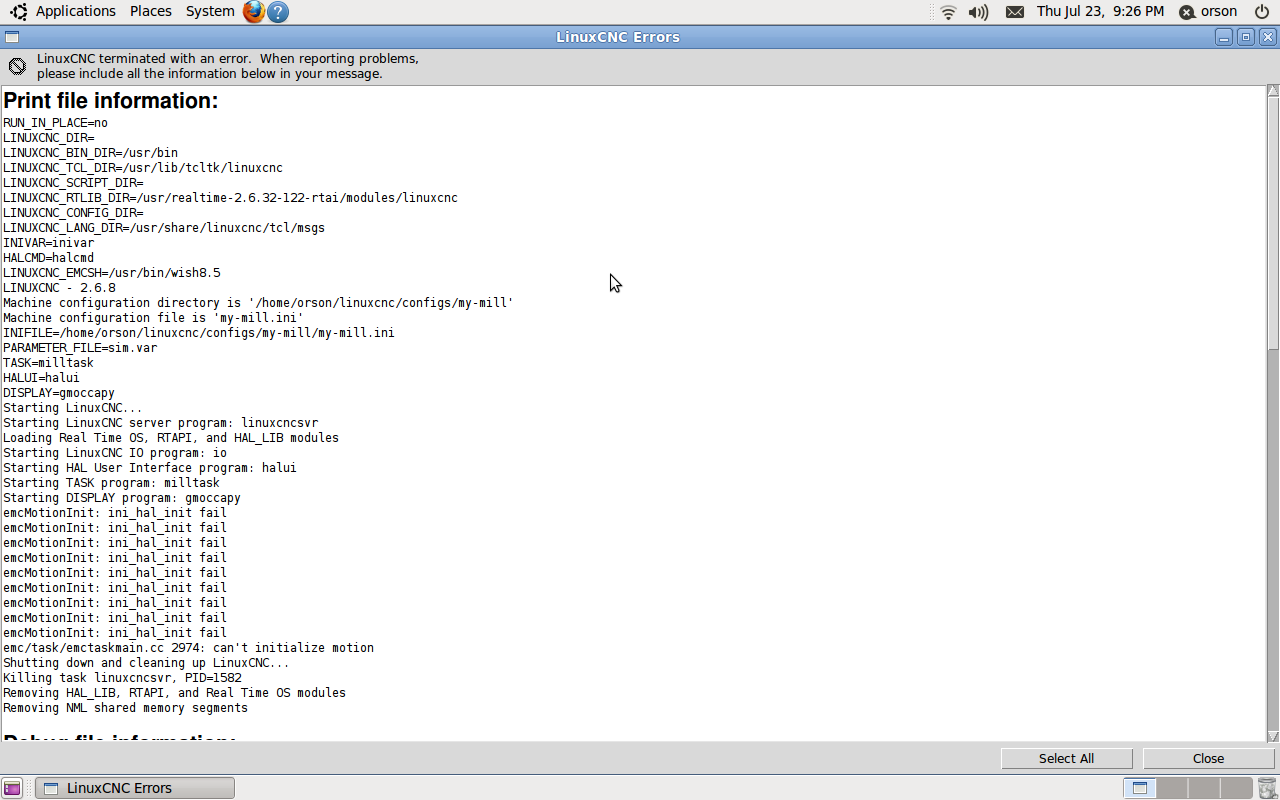This screenshot has width=1280, height=800.
Task: Click the Show Desktop icon in taskbar
Action: tap(12, 788)
